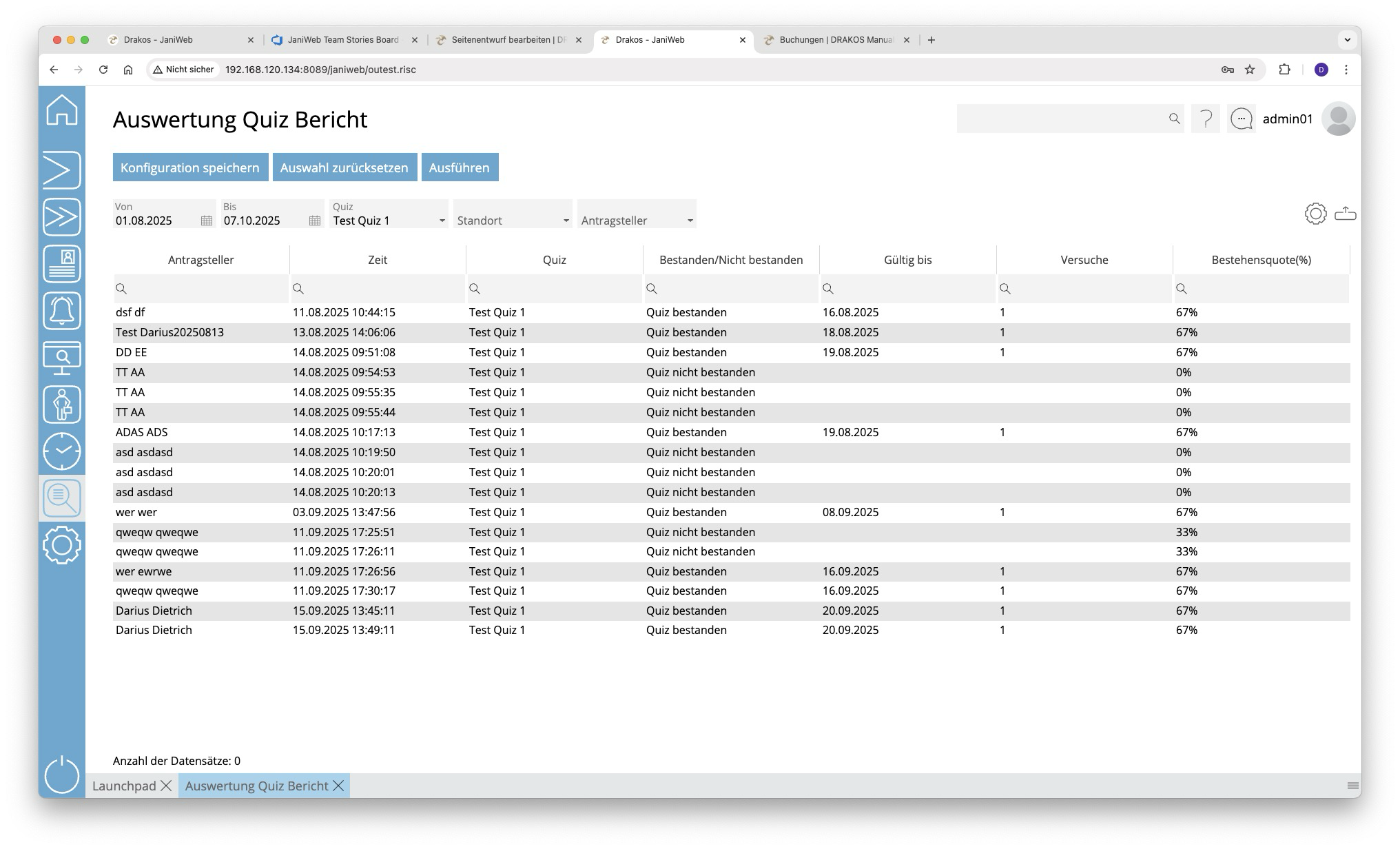The image size is (1400, 849).
Task: Open the home icon in sidebar
Action: (x=62, y=110)
